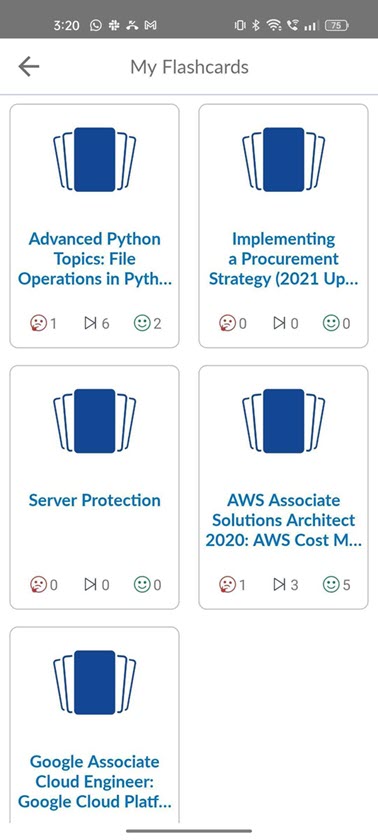Open the Server Protection title link

[95, 500]
